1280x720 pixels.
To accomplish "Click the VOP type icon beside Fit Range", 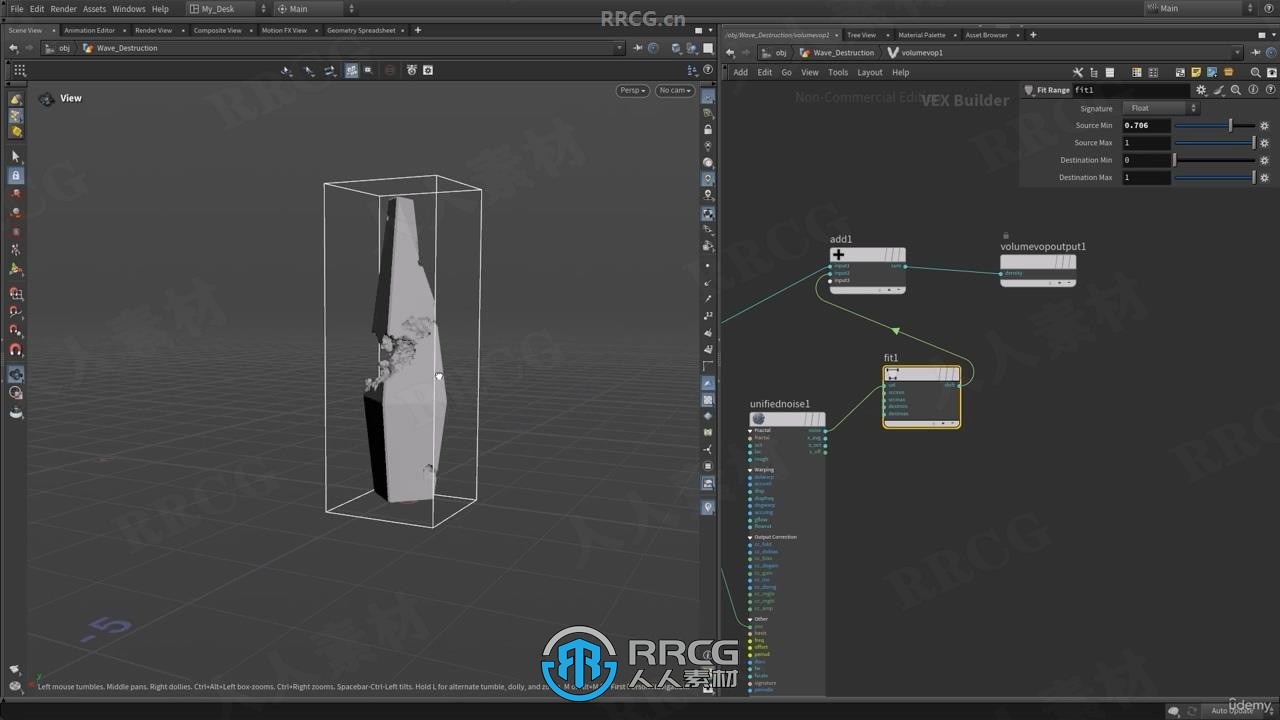I will 1029,90.
